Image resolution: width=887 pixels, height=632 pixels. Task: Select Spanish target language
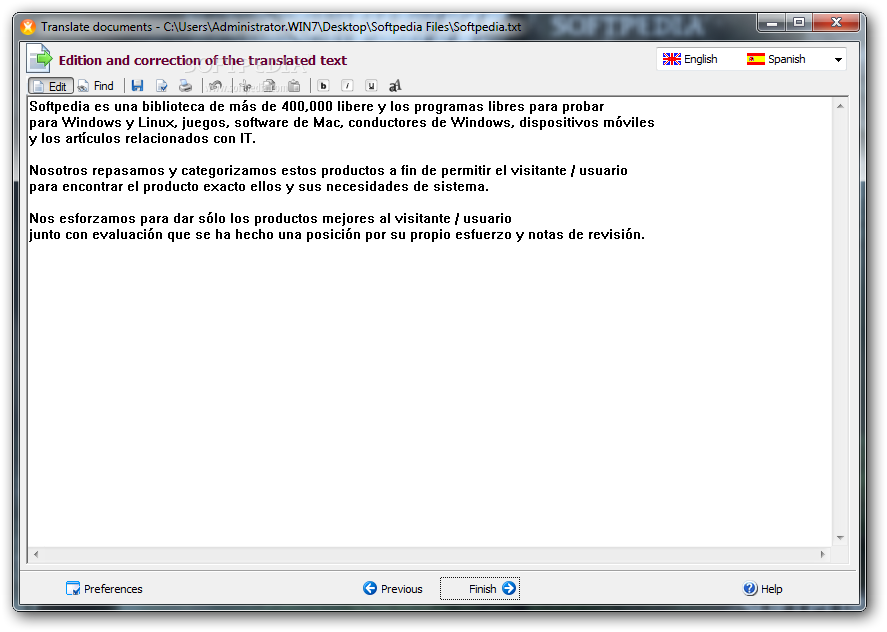776,59
